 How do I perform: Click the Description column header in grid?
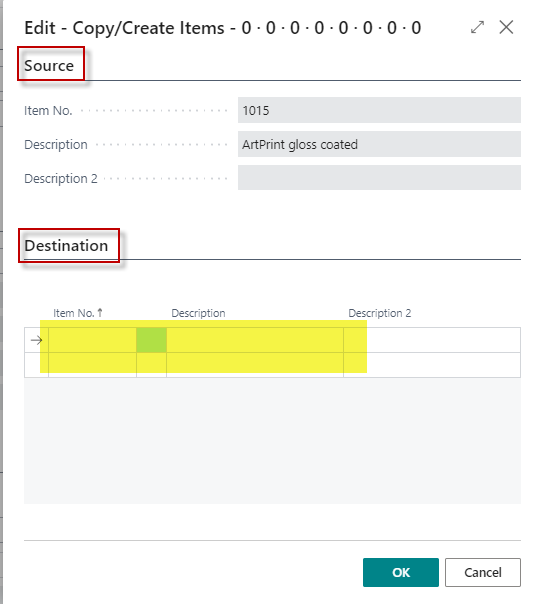pyautogui.click(x=198, y=313)
